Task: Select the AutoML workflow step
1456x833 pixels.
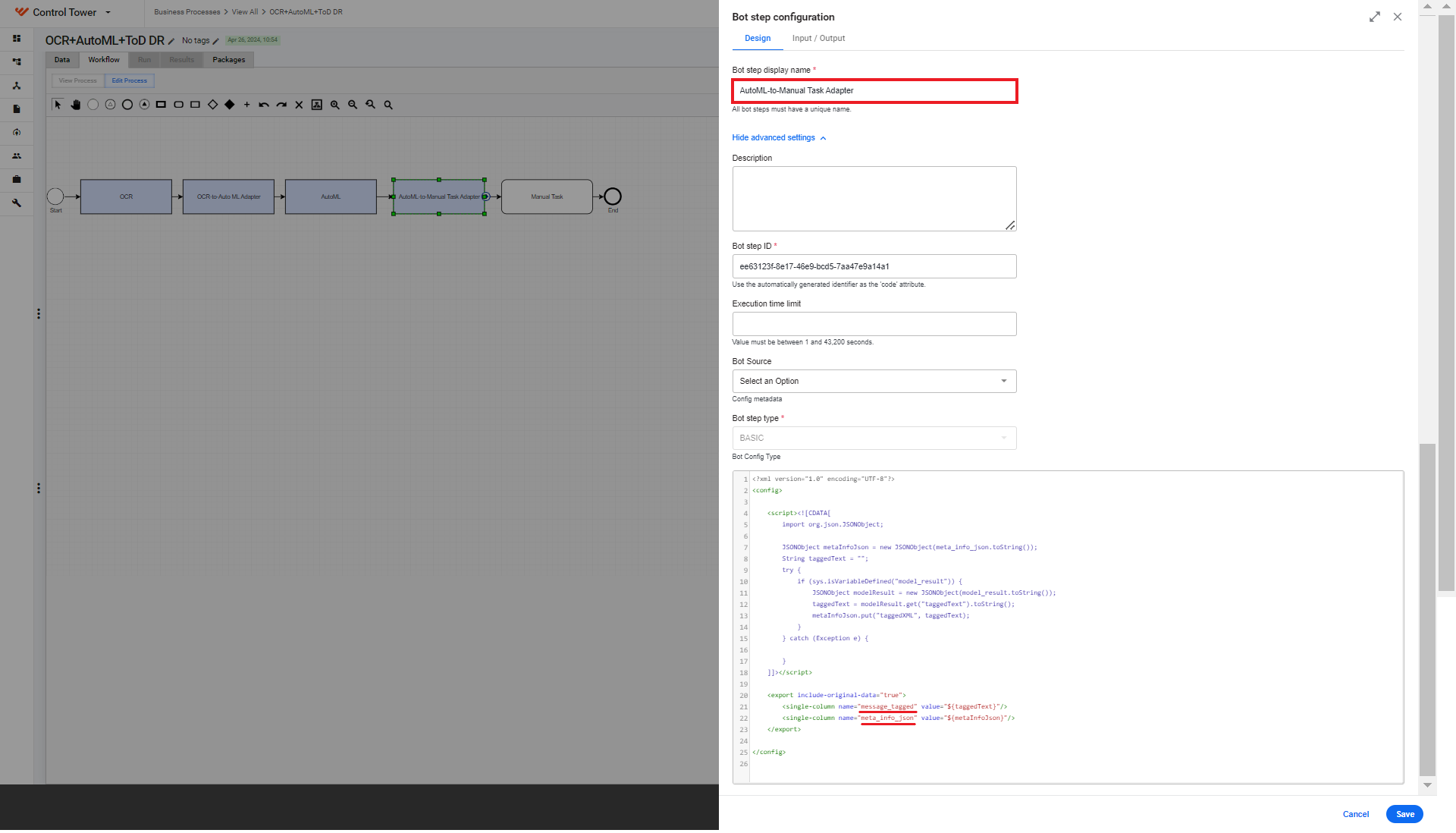Action: (x=331, y=196)
